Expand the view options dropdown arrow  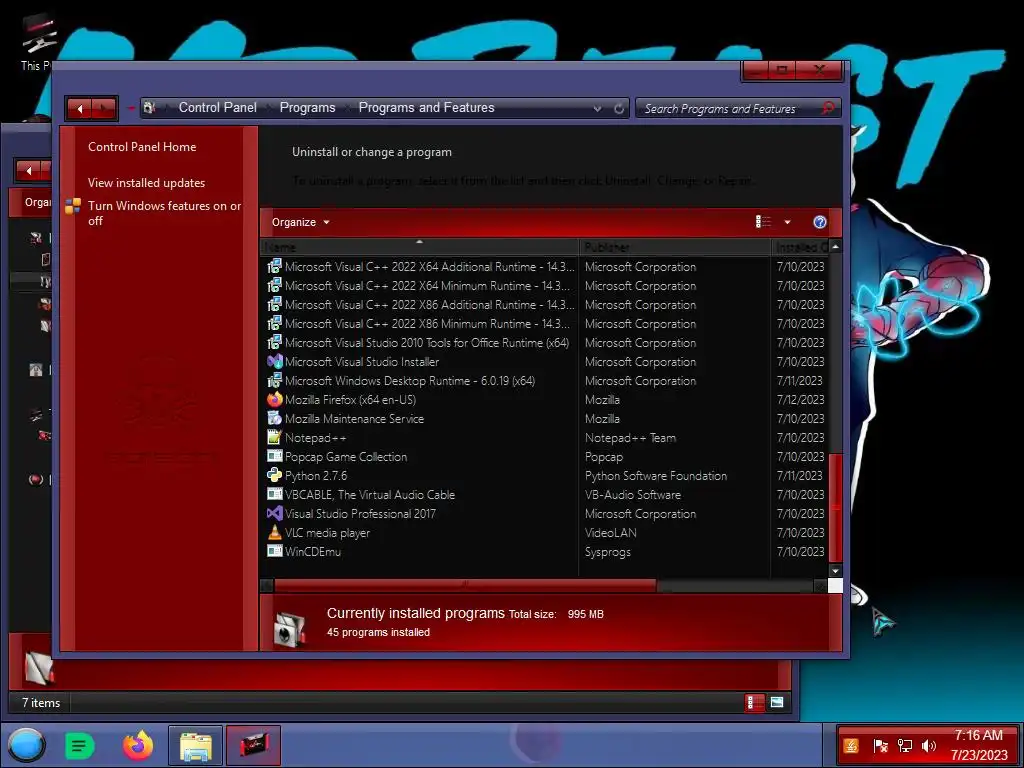(x=787, y=222)
